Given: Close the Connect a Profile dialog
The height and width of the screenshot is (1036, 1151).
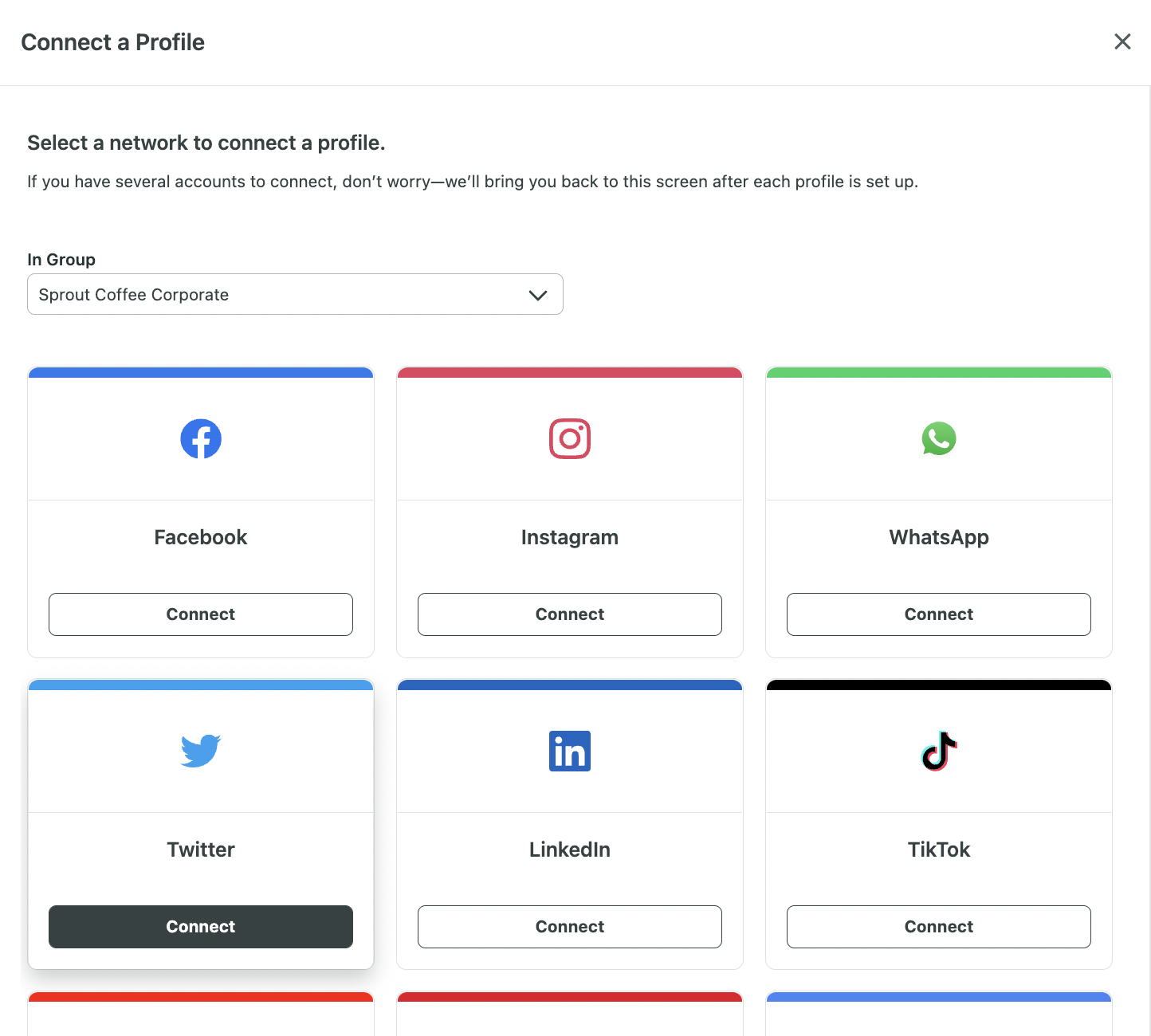Looking at the screenshot, I should pos(1122,41).
